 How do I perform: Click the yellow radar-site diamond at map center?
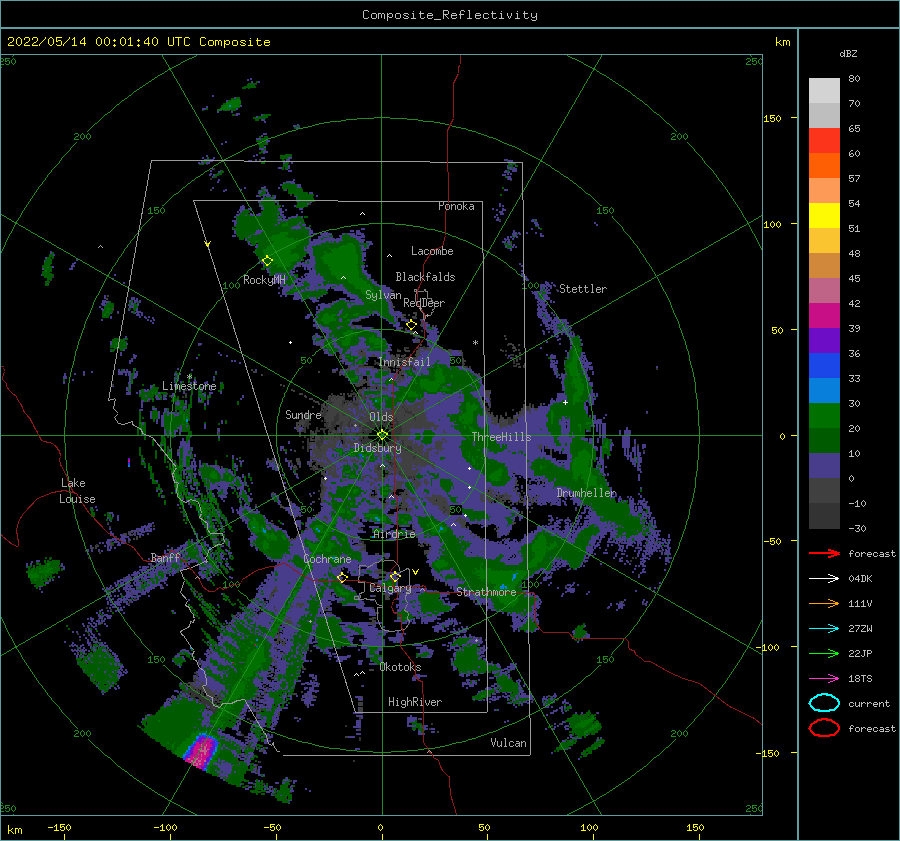pos(382,435)
